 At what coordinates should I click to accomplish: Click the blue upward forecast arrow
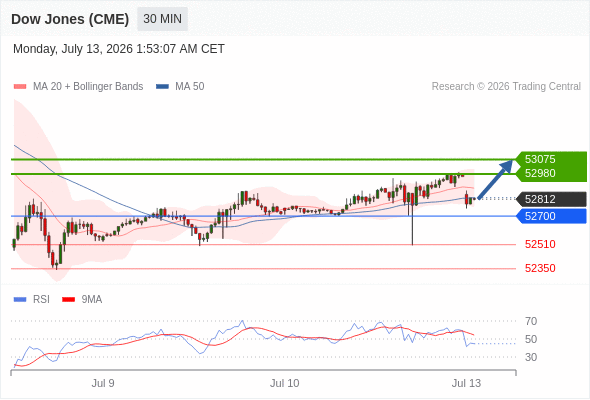495,179
